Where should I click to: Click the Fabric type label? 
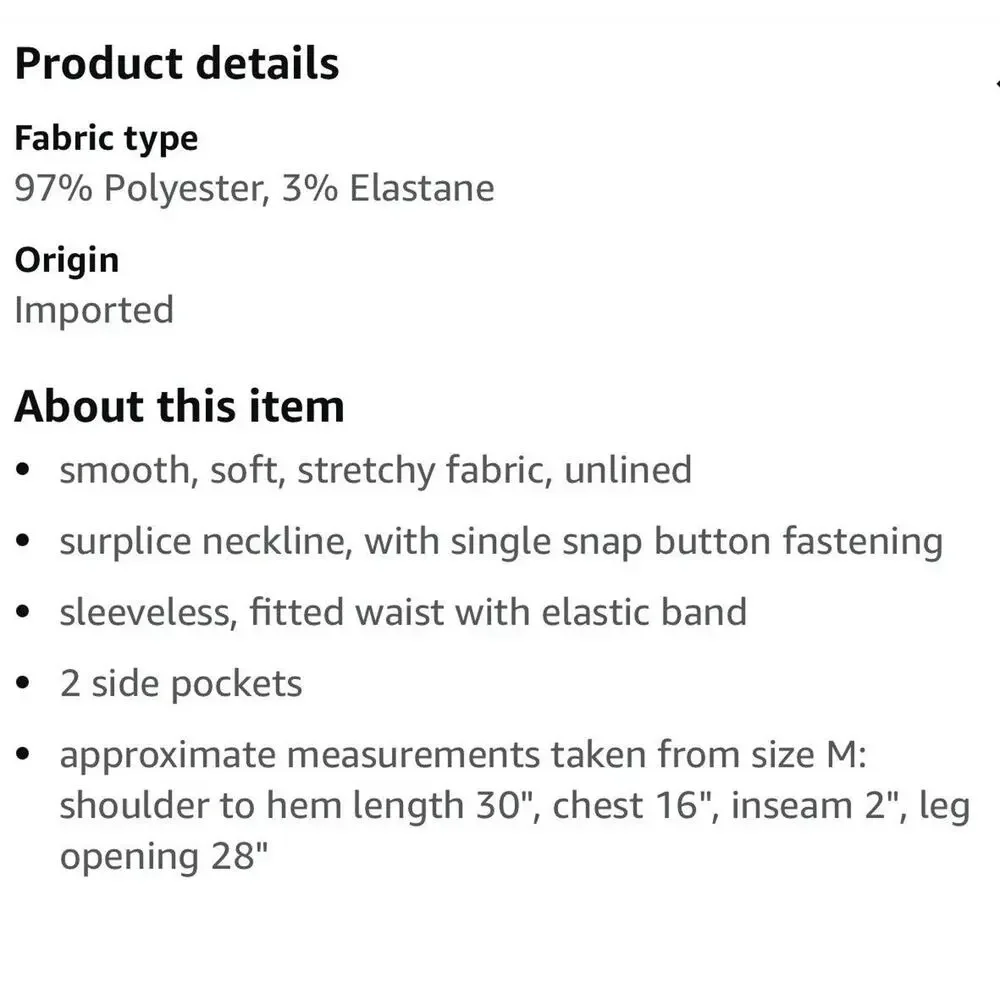106,138
